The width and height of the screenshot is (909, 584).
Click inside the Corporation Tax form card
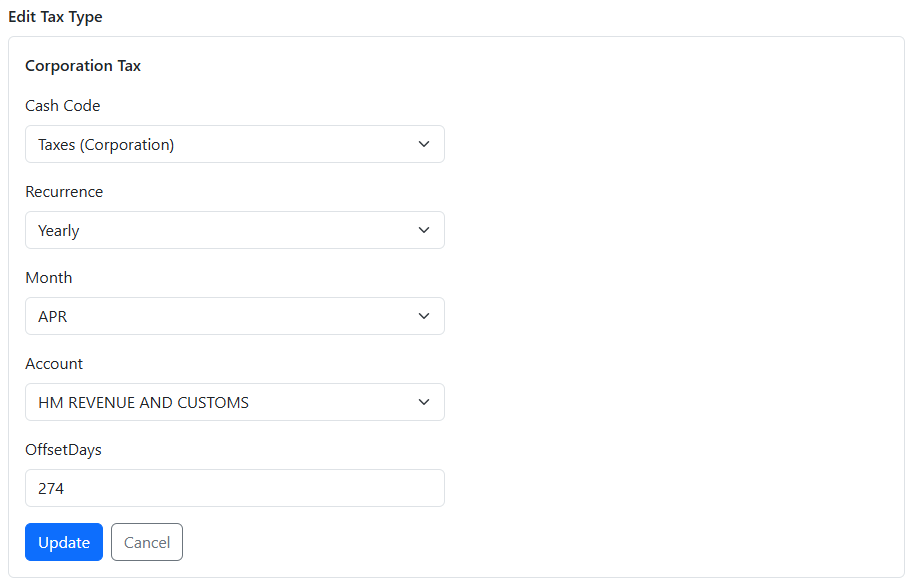coord(650,300)
